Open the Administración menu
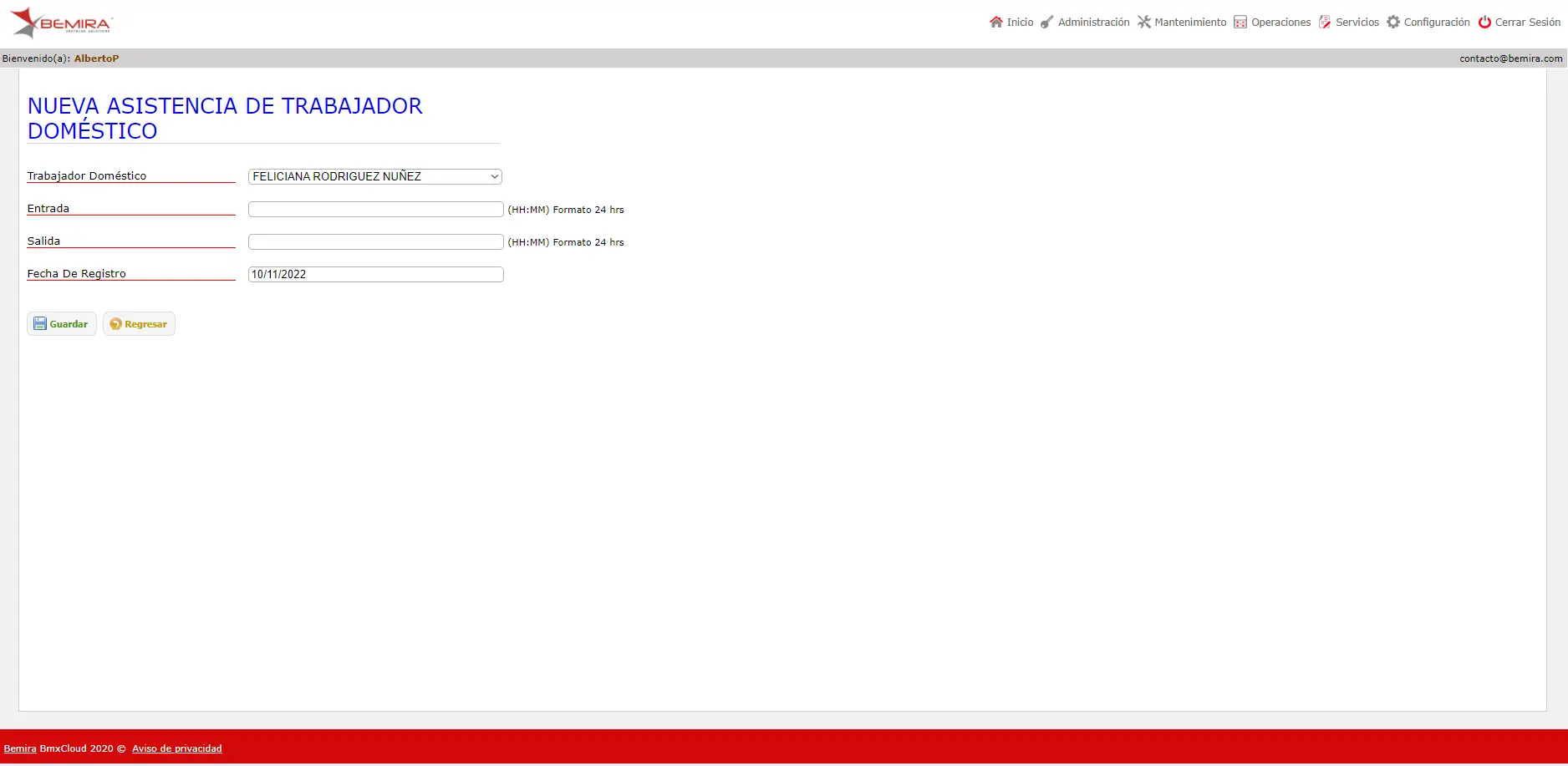This screenshot has height=766, width=1568. coord(1093,23)
